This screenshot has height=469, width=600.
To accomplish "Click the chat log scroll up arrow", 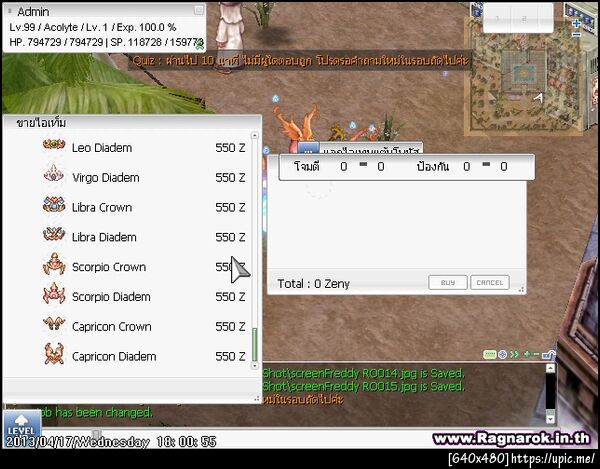I will tap(550, 368).
